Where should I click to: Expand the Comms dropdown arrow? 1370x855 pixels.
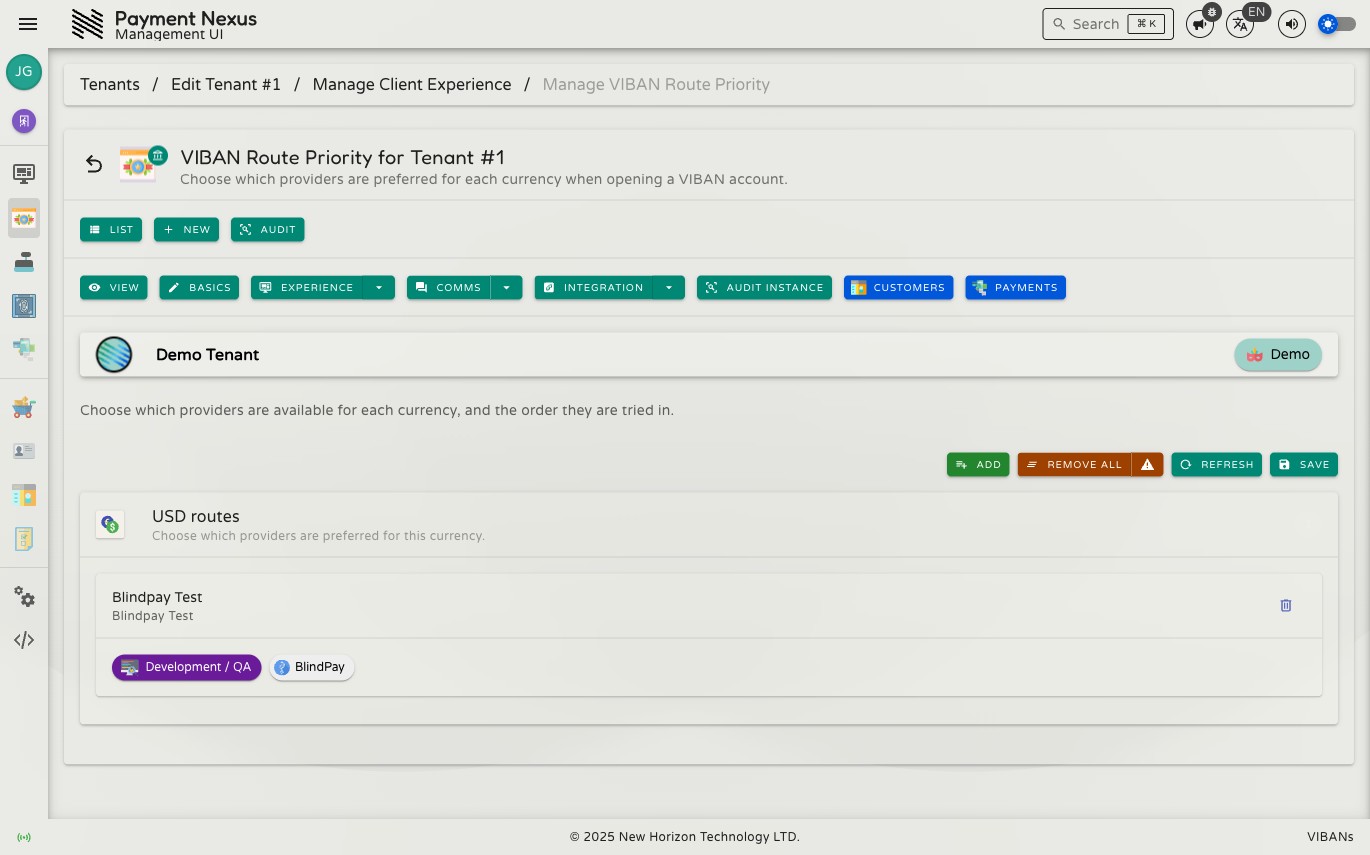[506, 287]
